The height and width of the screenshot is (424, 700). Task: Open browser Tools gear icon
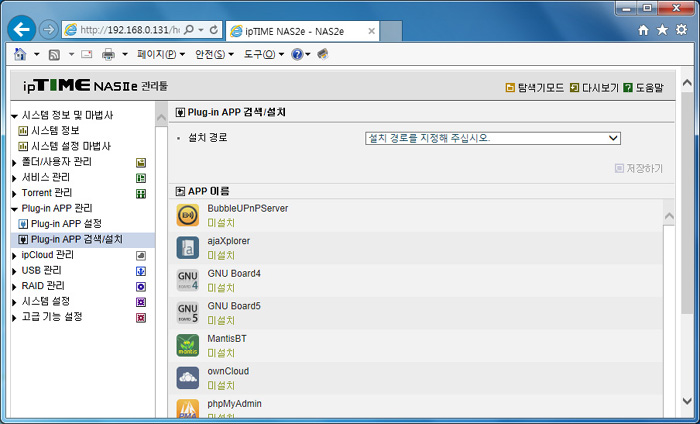(682, 30)
